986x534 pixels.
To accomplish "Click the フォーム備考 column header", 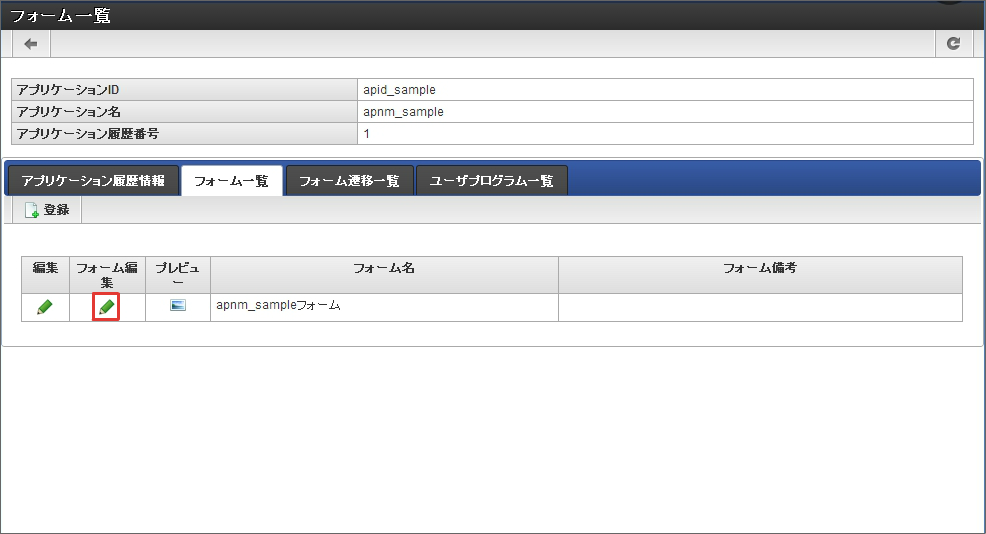I will point(760,275).
